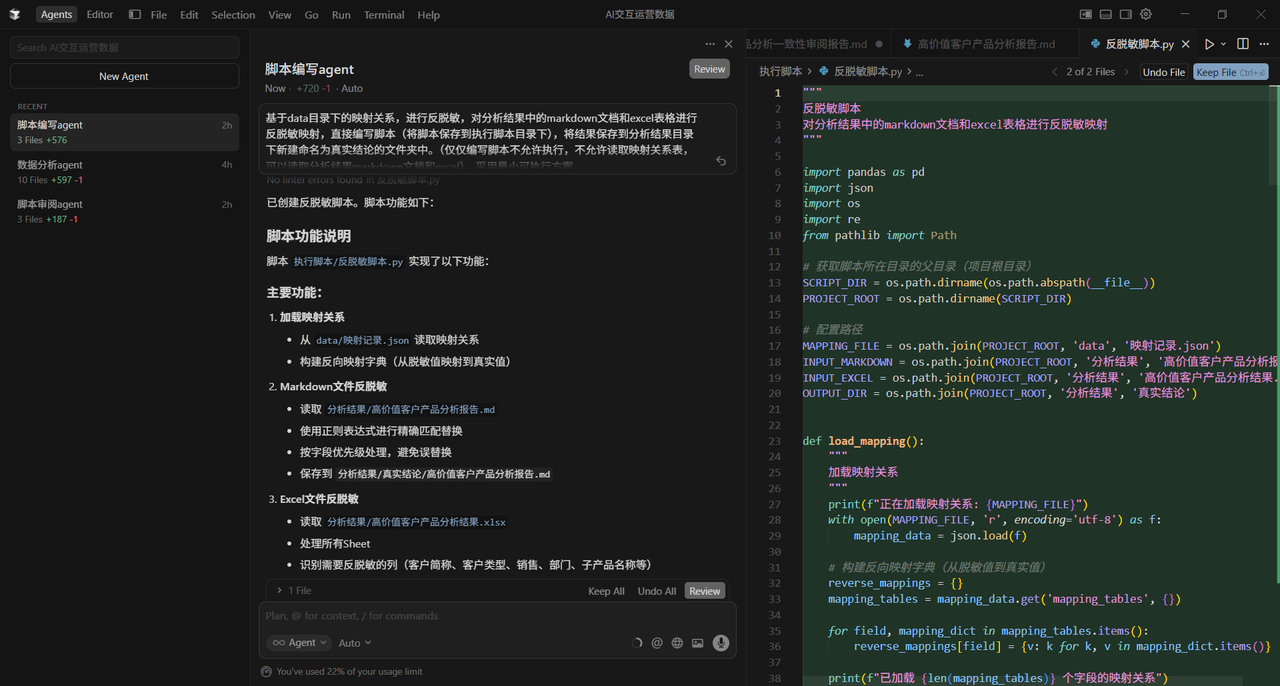Click the microphone icon to dictate a message
The height and width of the screenshot is (686, 1280).
pyautogui.click(x=721, y=643)
